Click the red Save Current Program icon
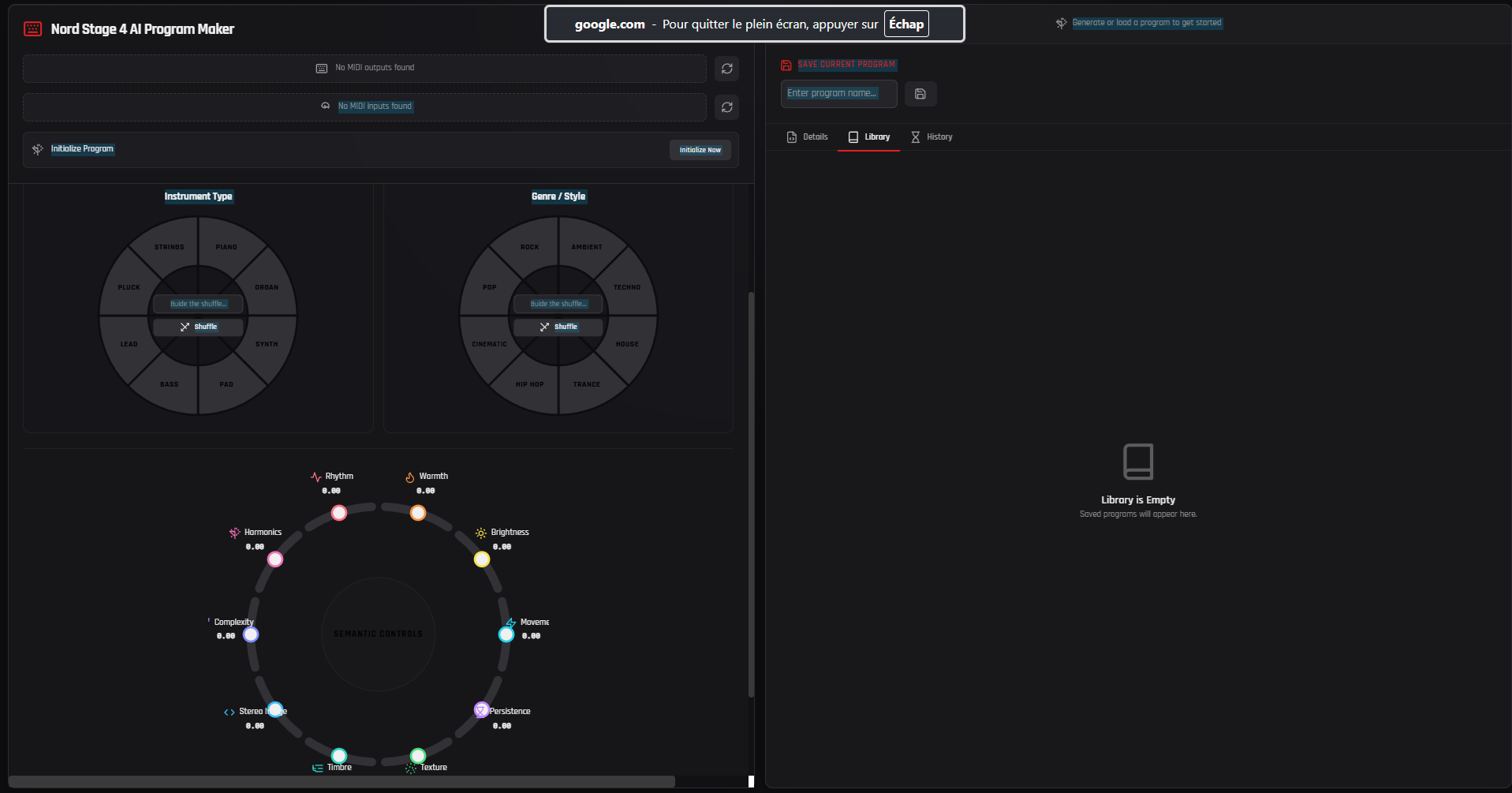The width and height of the screenshot is (1512, 793). (786, 65)
